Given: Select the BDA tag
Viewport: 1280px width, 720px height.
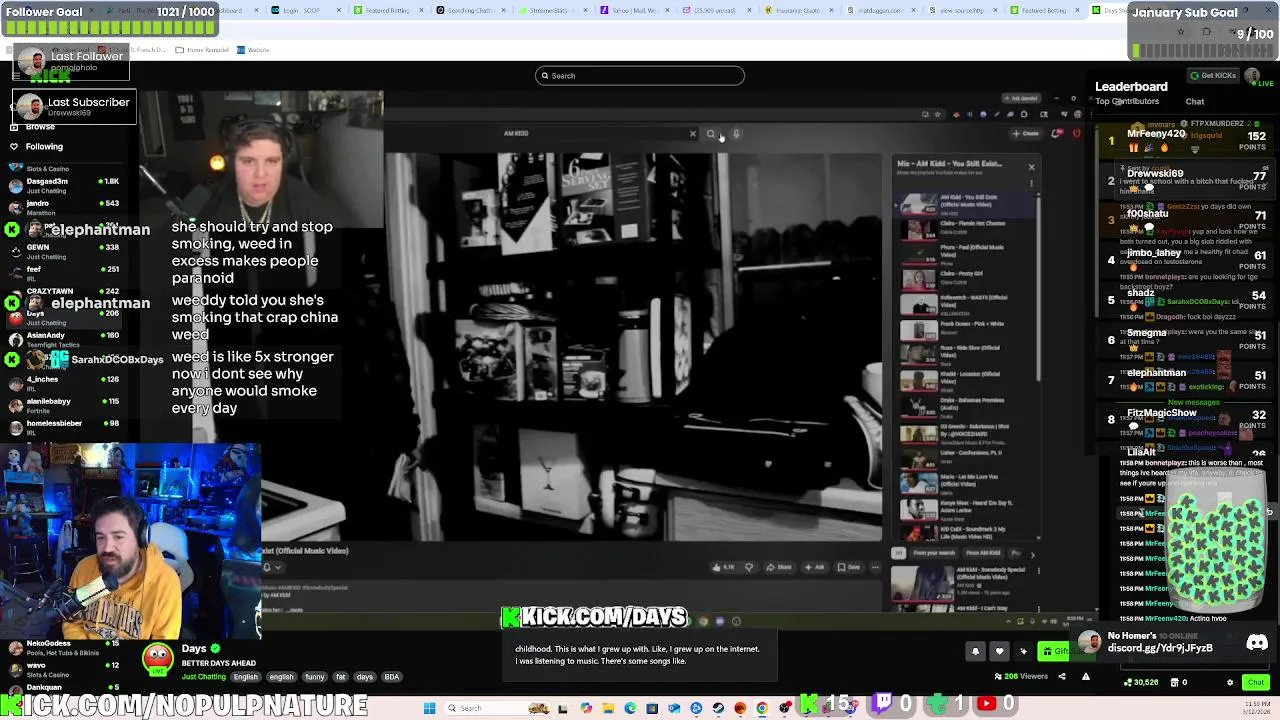Looking at the screenshot, I should (391, 677).
